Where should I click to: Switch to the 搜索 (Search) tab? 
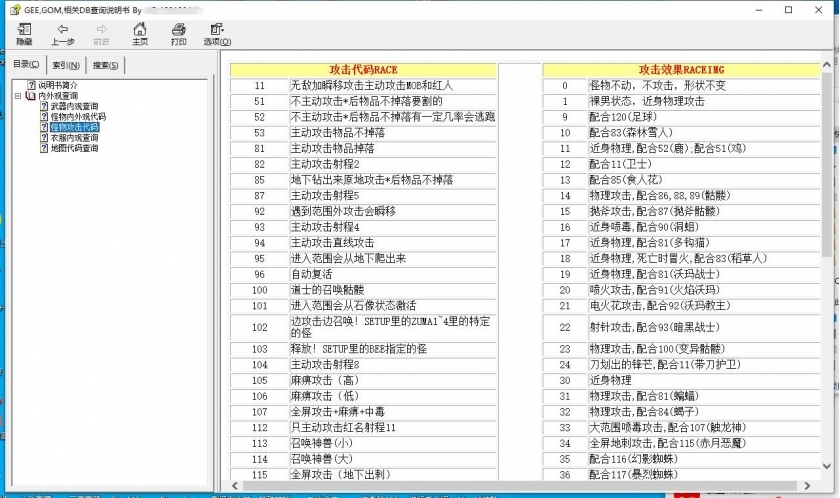pyautogui.click(x=105, y=65)
